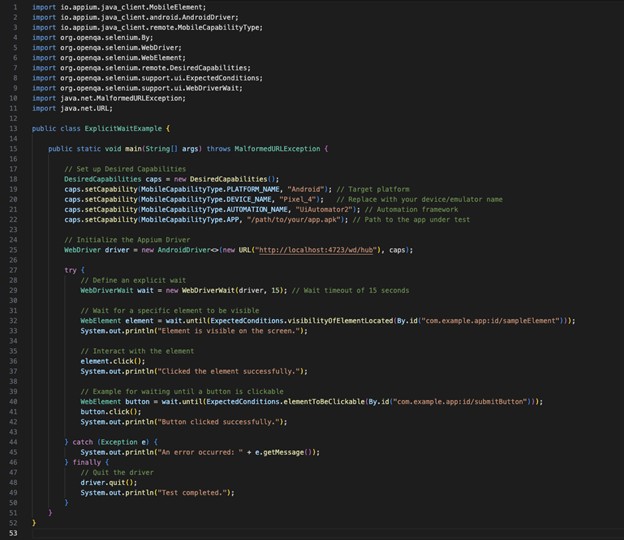Click the import ExpectedConditions line
The height and width of the screenshot is (540, 624).
(147, 78)
